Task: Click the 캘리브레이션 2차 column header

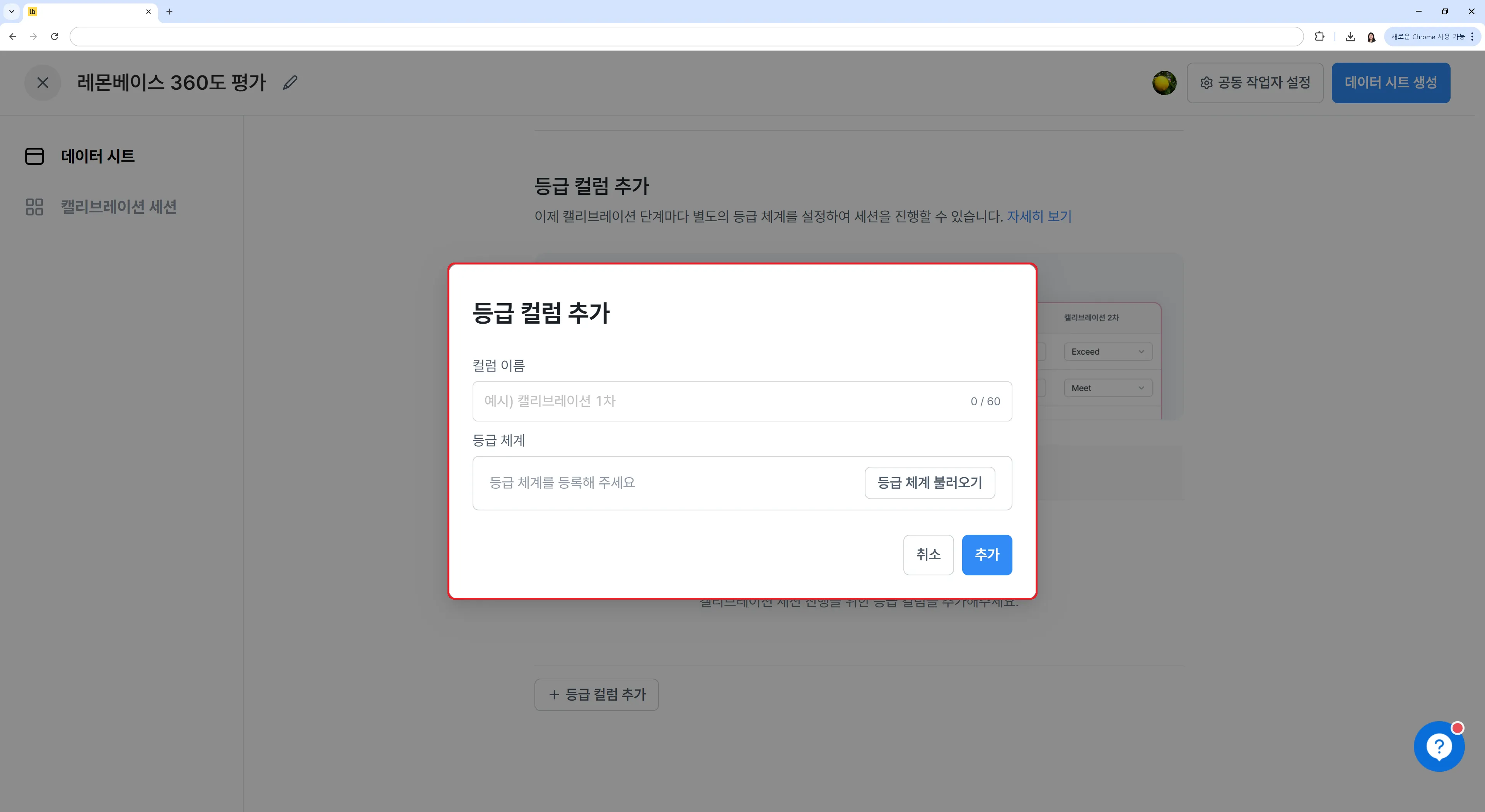Action: point(1091,317)
